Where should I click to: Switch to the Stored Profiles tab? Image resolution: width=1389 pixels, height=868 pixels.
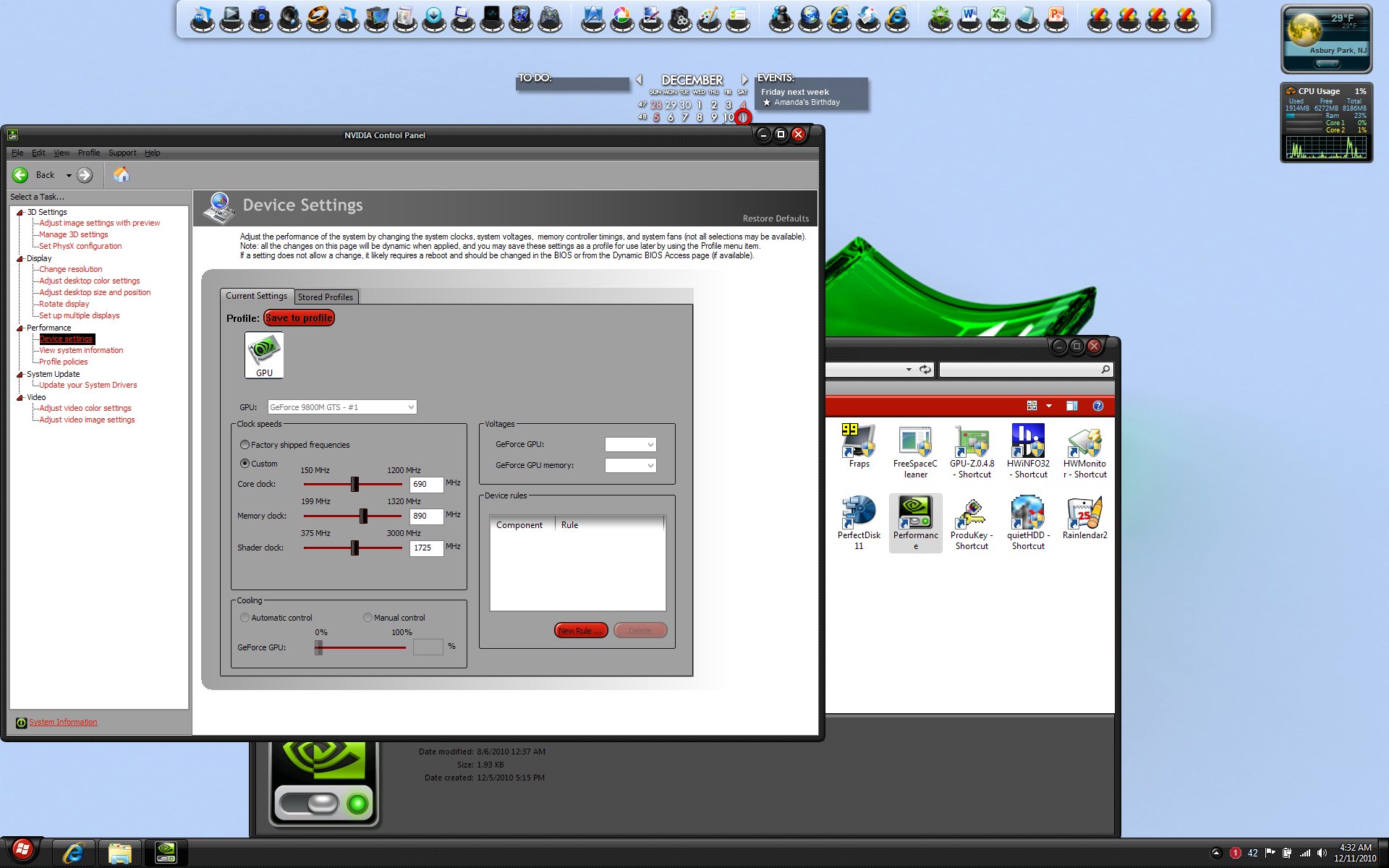326,297
